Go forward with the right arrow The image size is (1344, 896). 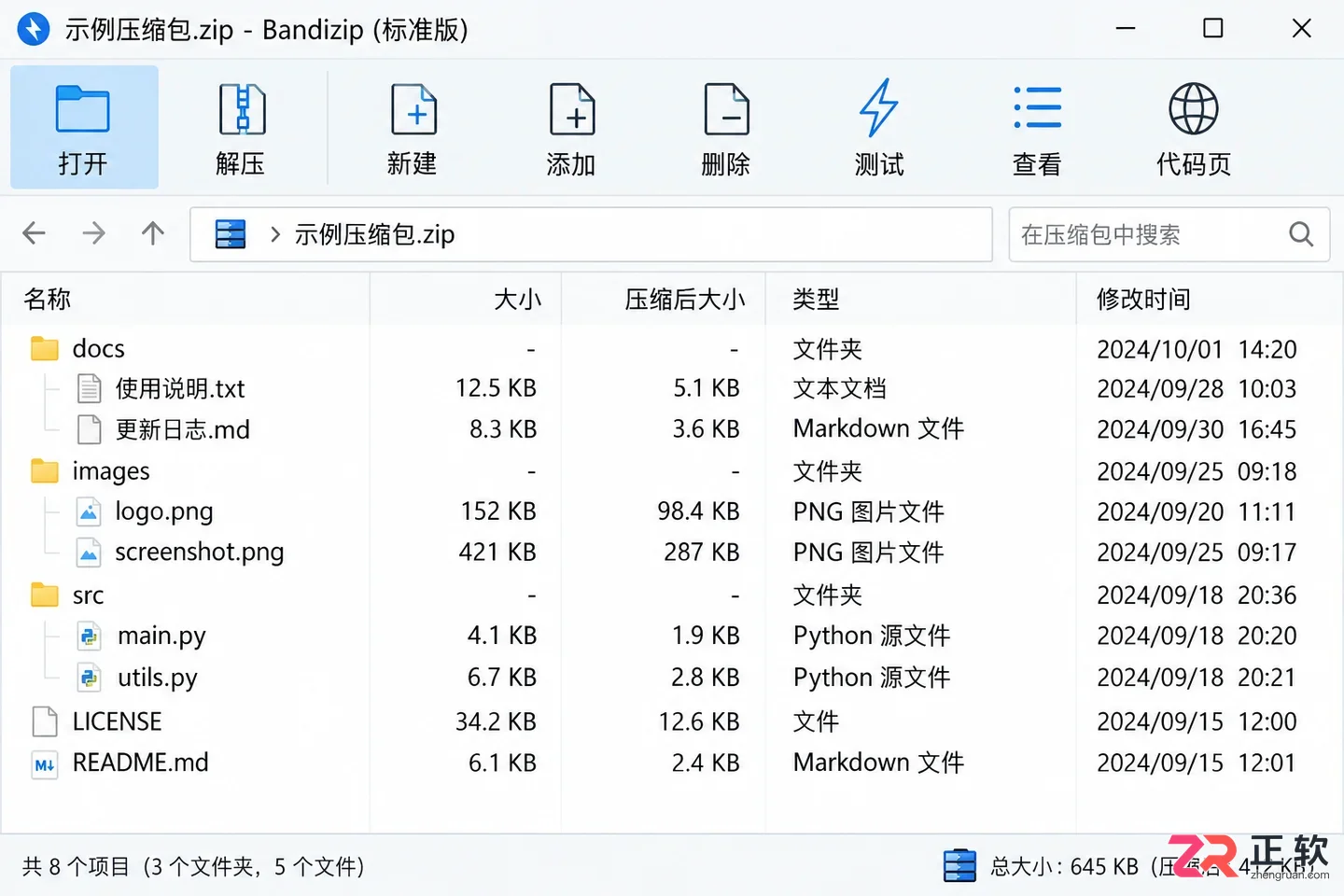[x=93, y=232]
